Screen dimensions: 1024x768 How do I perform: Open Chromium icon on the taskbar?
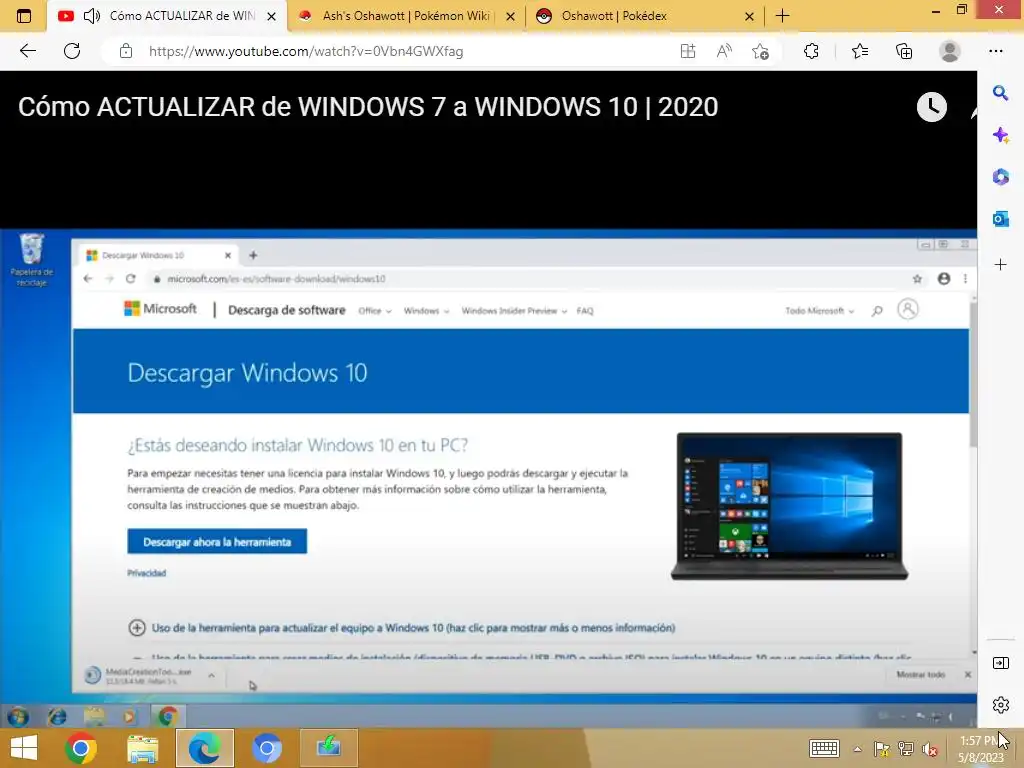(x=266, y=748)
